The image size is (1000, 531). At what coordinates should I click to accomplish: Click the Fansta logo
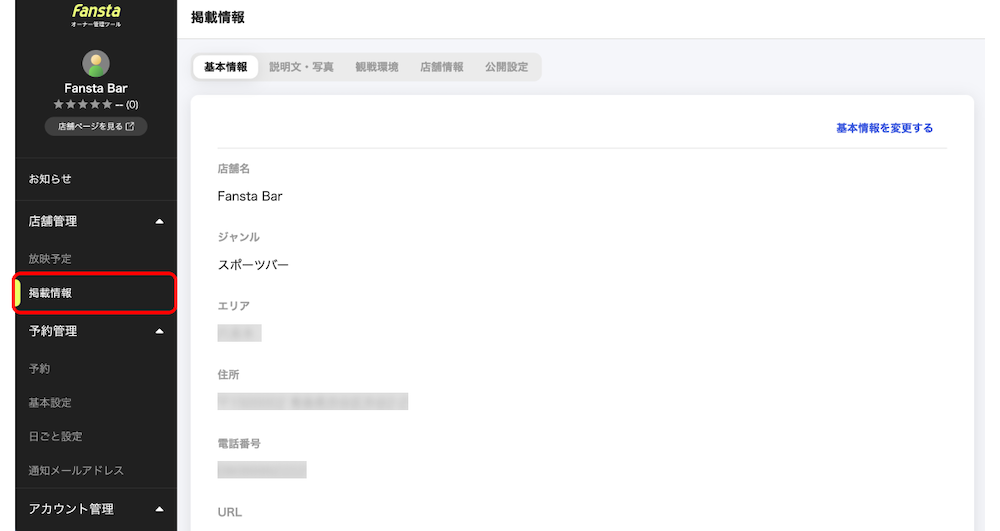(x=96, y=15)
